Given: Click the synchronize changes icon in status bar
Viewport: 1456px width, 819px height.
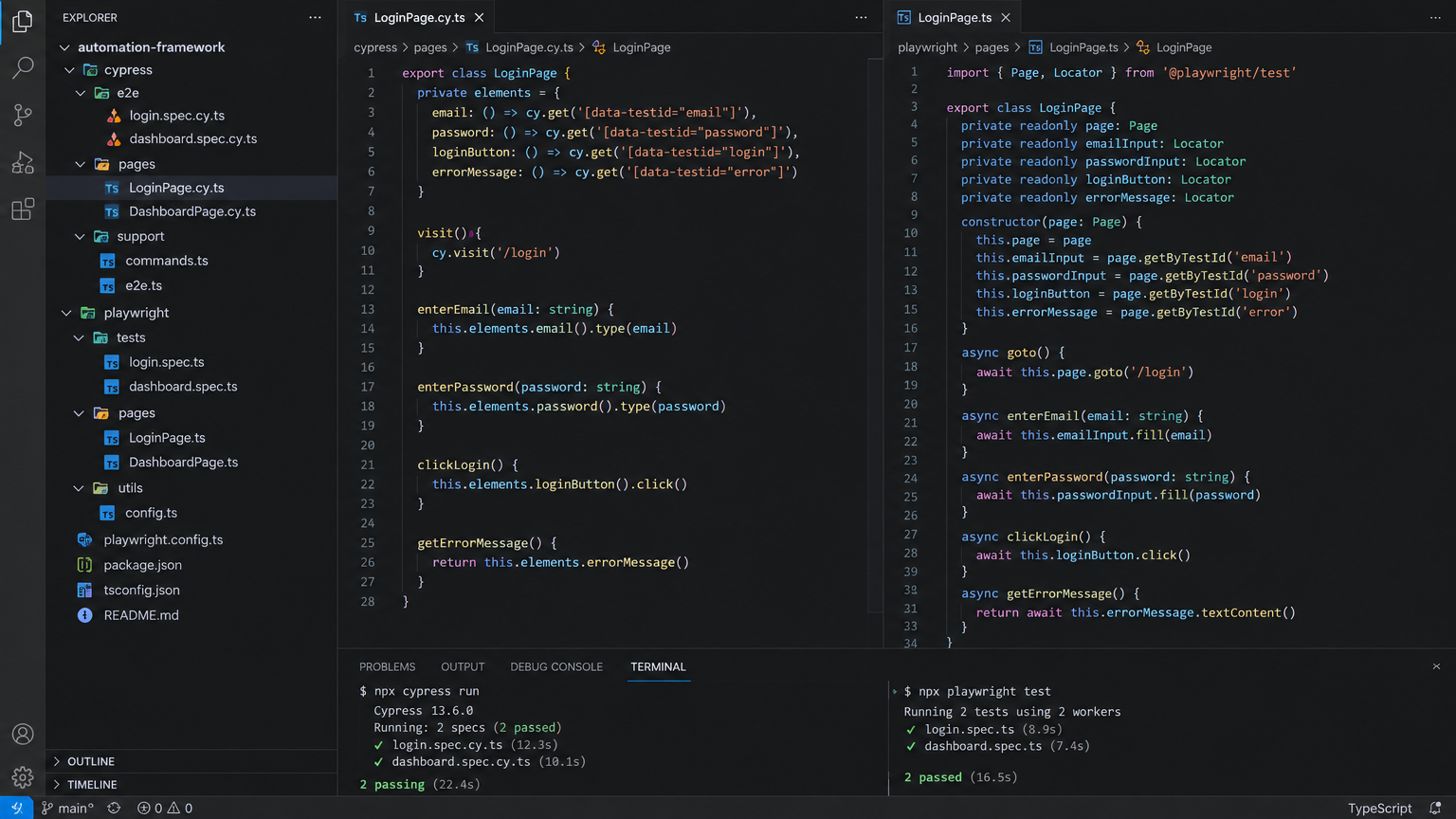Looking at the screenshot, I should (114, 808).
